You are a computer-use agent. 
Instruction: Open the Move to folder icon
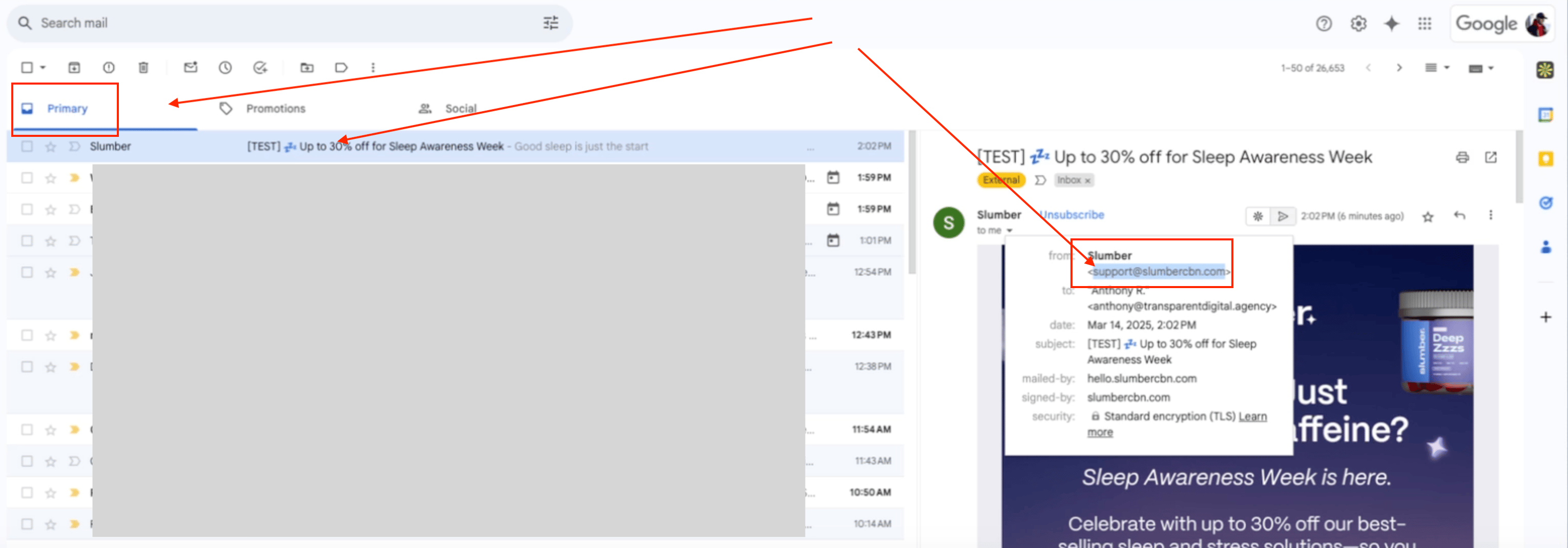[307, 68]
